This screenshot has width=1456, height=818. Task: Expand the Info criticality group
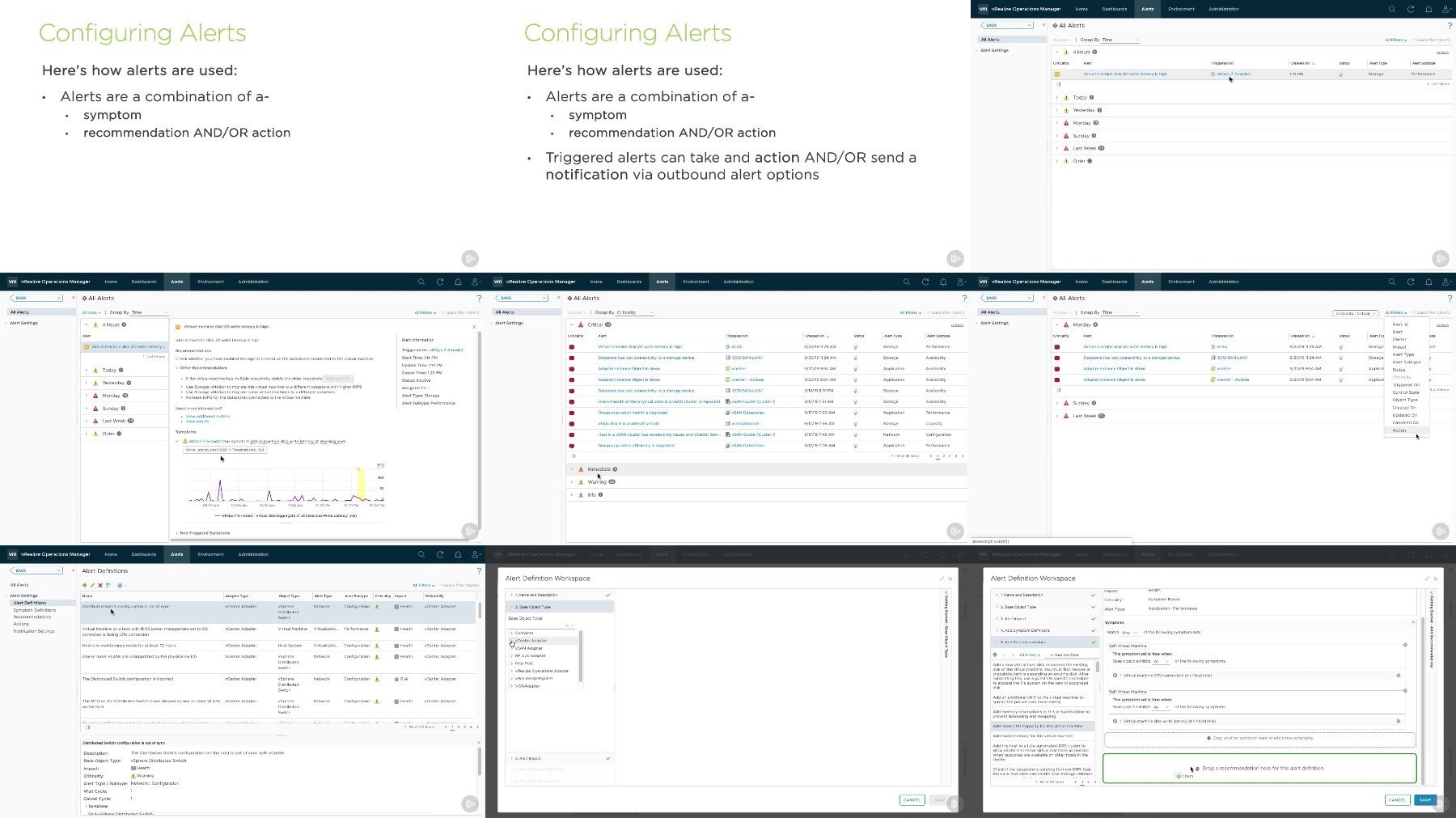point(571,494)
